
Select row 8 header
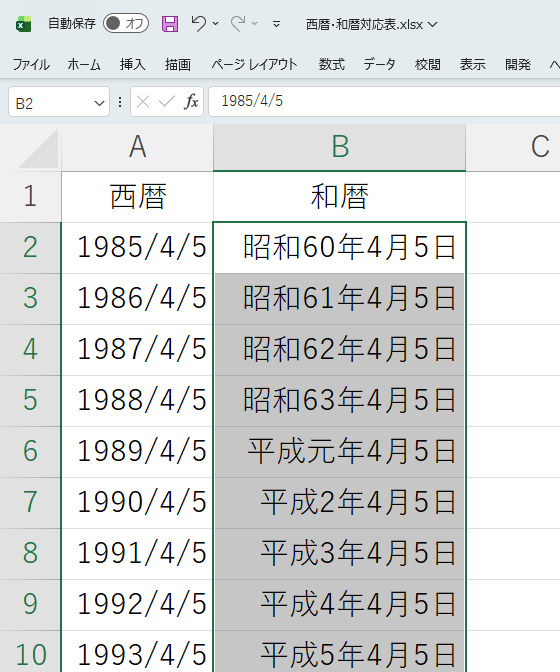pos(30,554)
